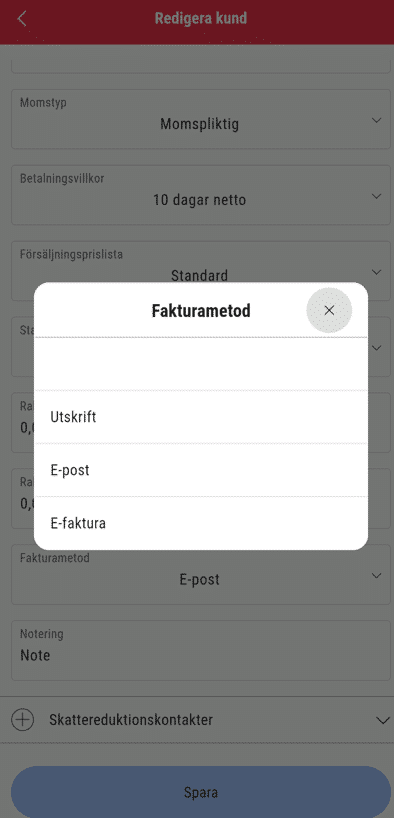The height and width of the screenshot is (818, 394).
Task: Open the Försäljningsprislista dropdown chevron
Action: click(376, 272)
